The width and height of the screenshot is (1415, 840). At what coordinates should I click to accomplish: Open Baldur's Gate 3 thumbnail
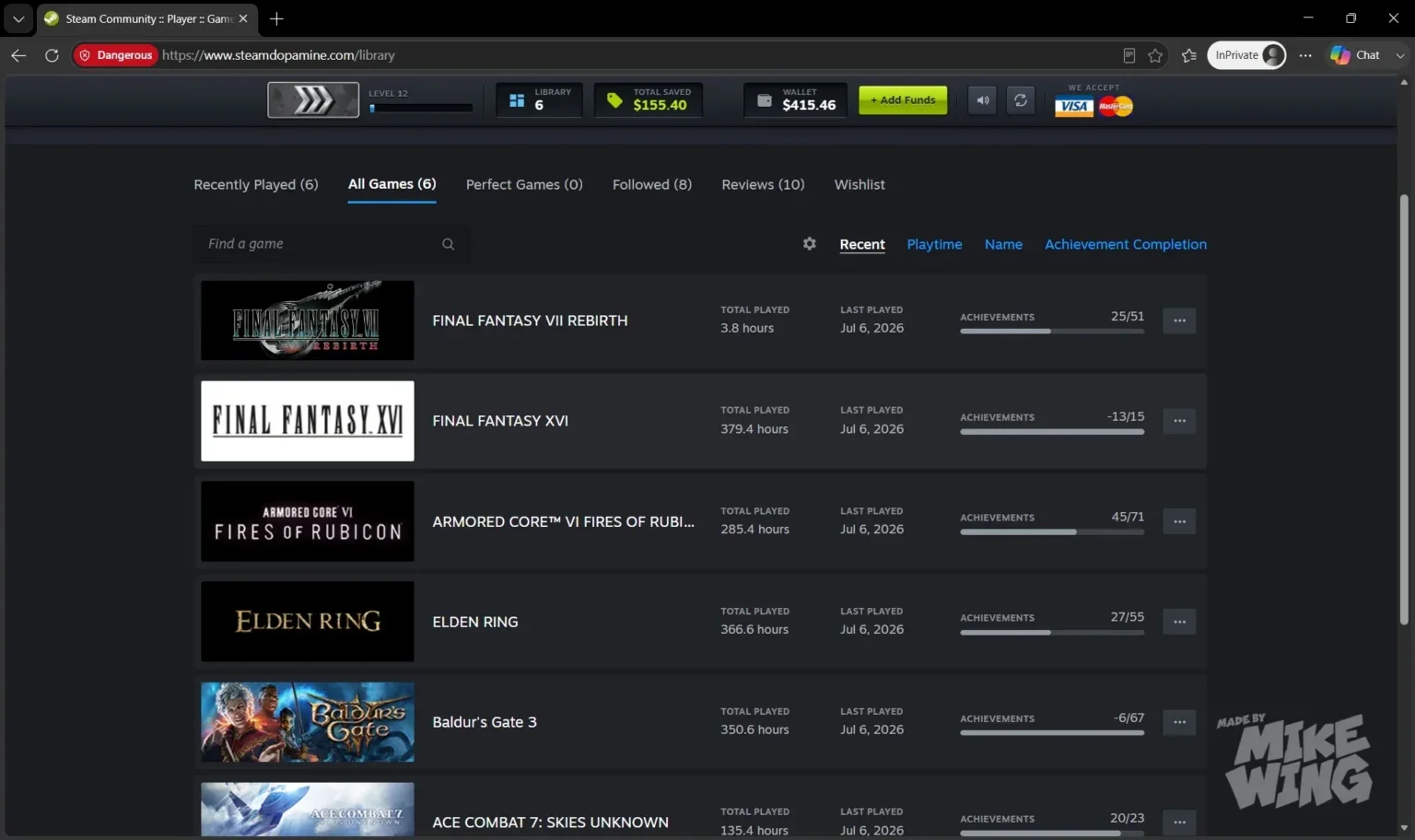coord(308,722)
